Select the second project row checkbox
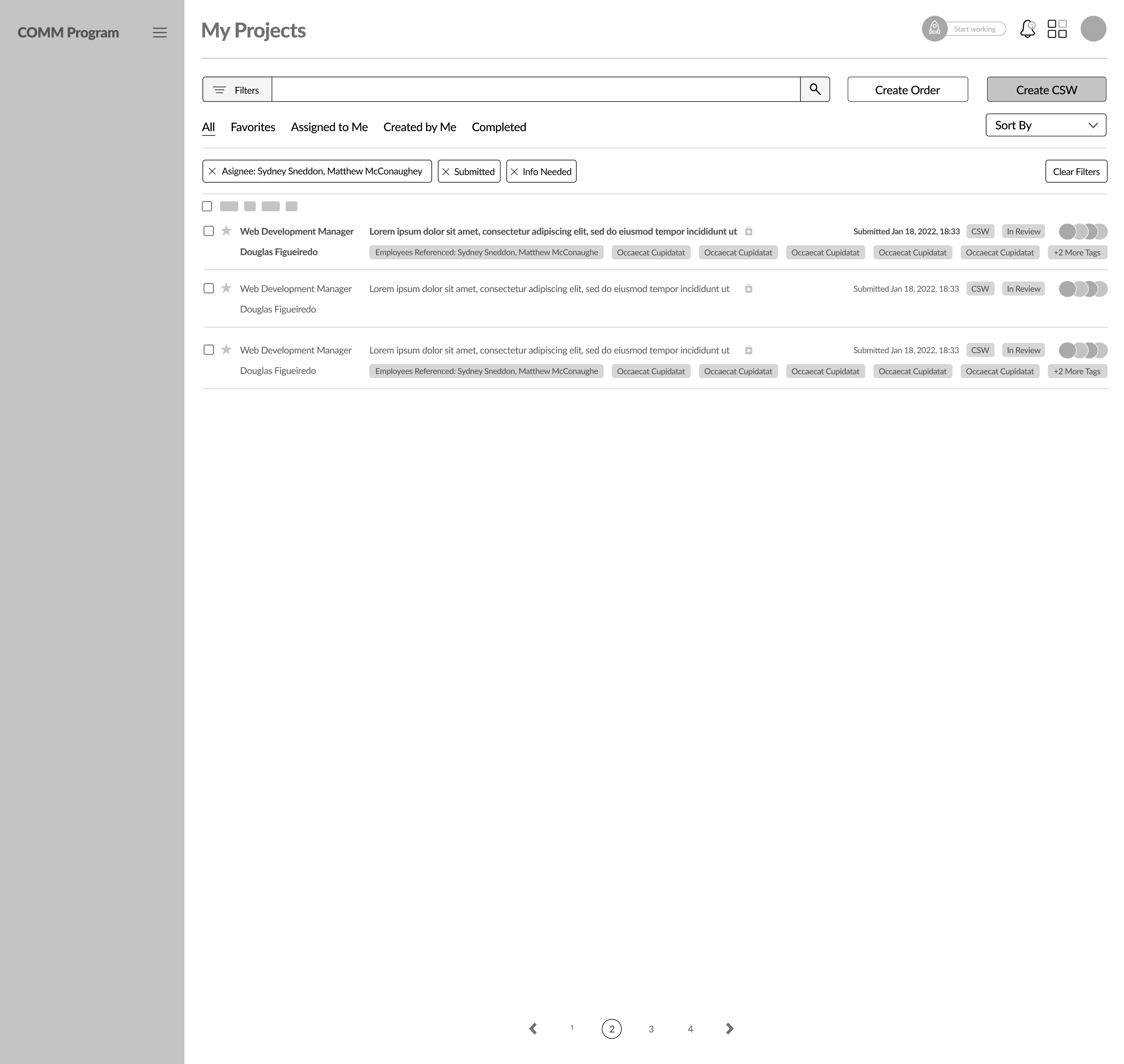Image resolution: width=1124 pixels, height=1064 pixels. (x=209, y=289)
